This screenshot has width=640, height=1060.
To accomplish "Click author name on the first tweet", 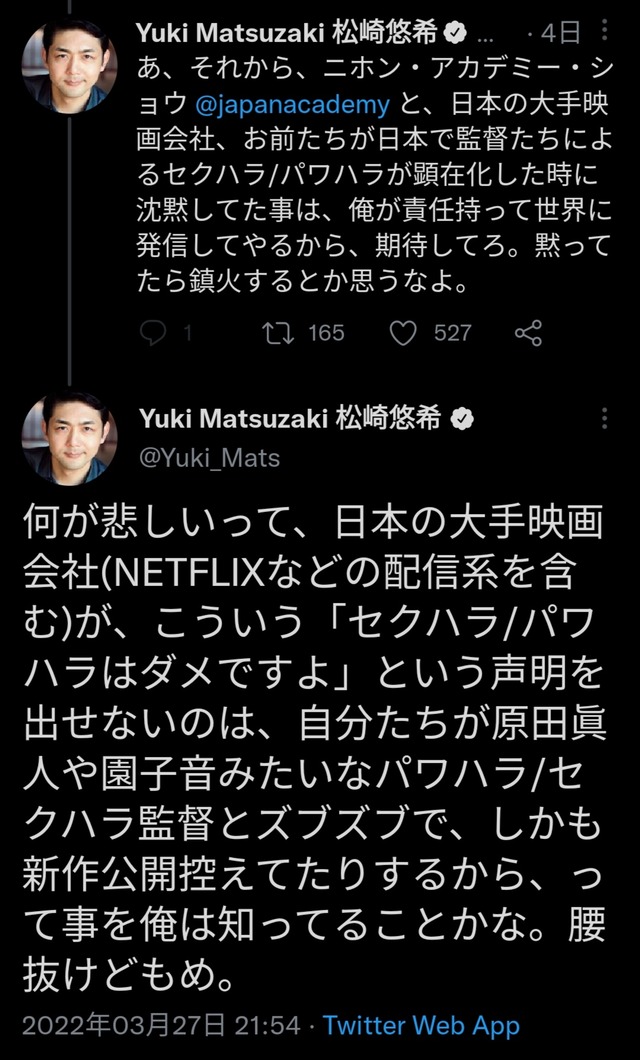I will 287,32.
